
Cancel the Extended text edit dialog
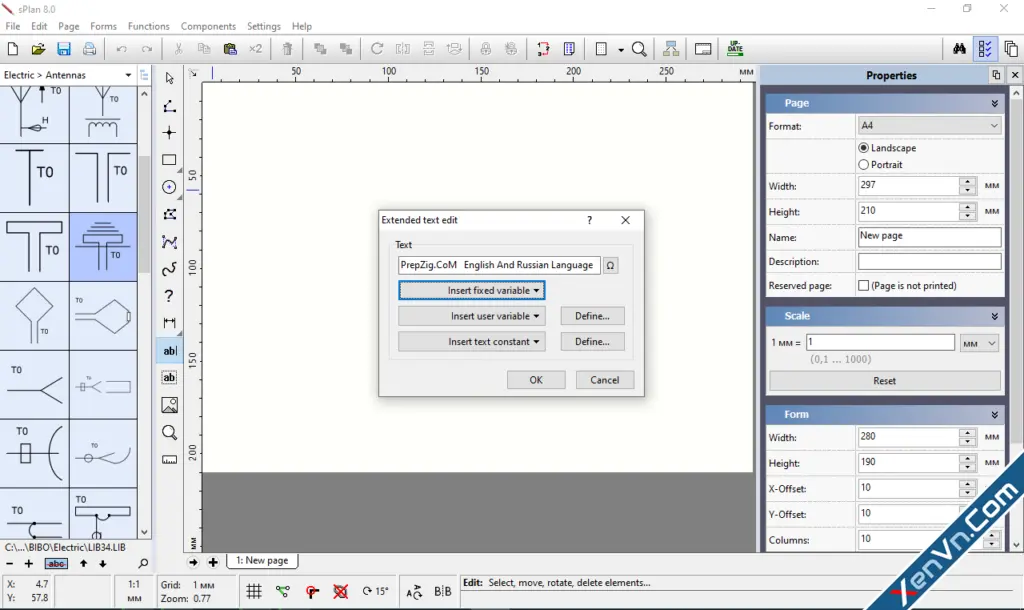point(605,380)
